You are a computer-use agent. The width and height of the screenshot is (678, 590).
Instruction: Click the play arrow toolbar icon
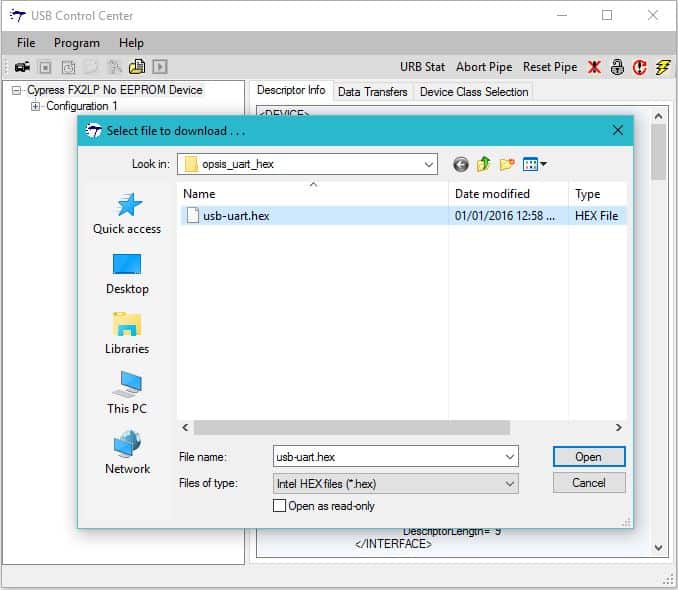(160, 67)
